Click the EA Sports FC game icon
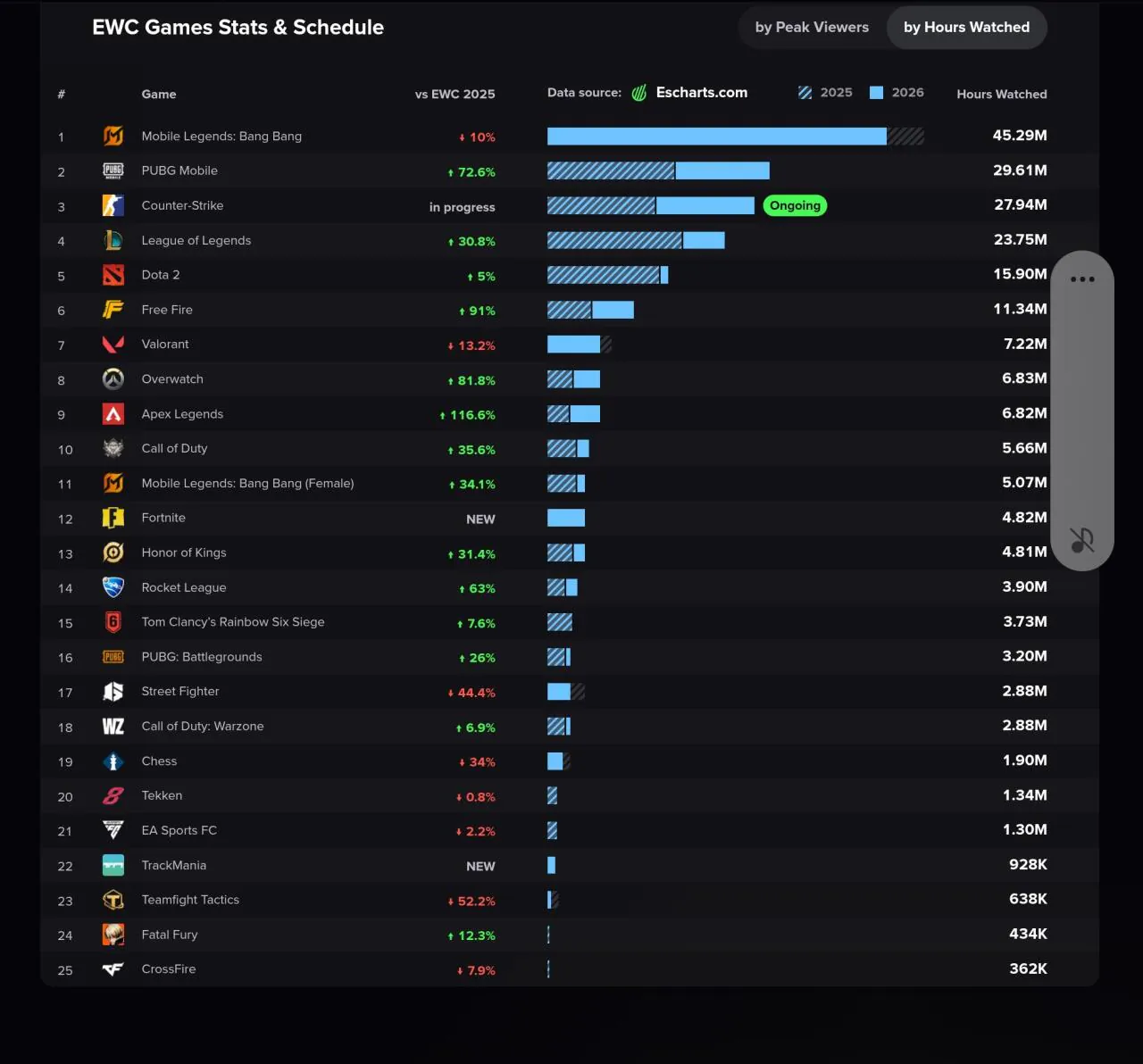 point(113,830)
